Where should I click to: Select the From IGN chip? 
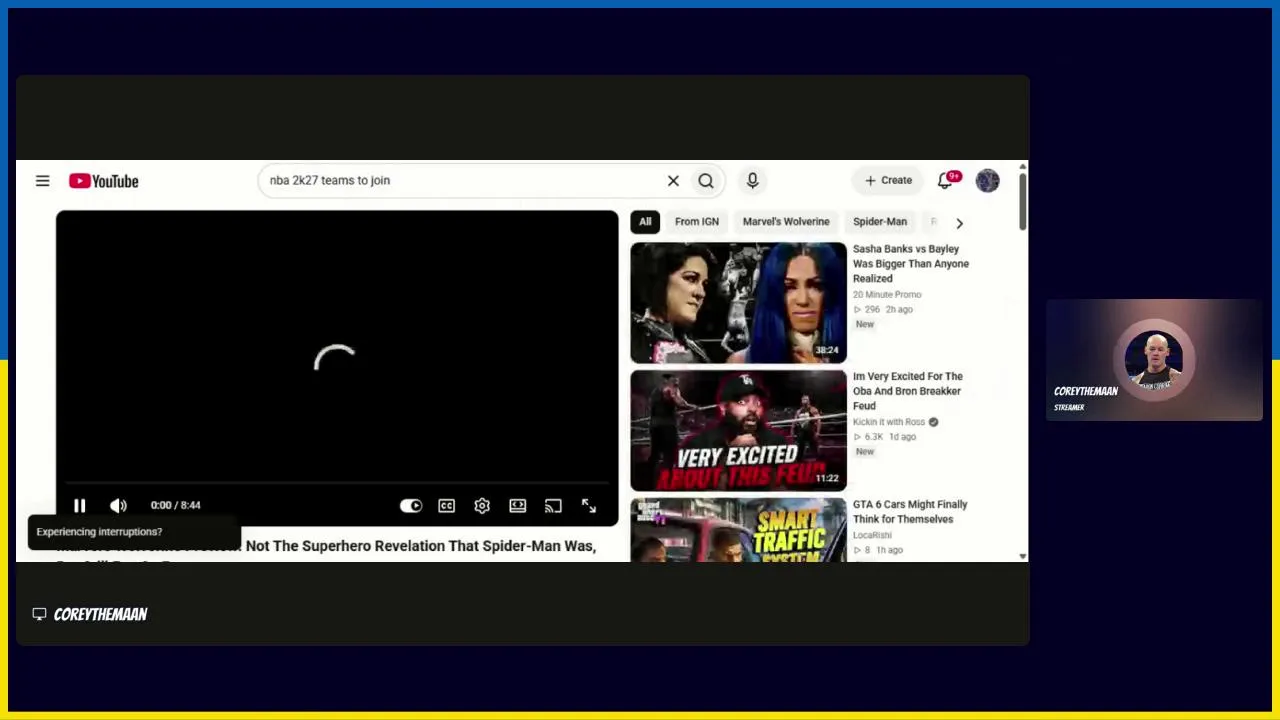tap(697, 222)
